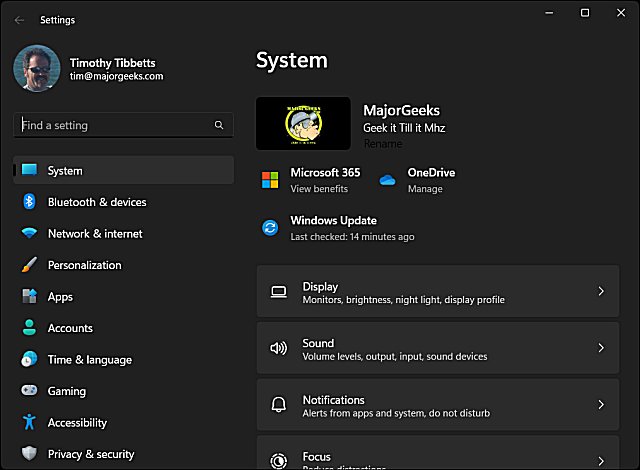Click the Bluetooth & devices icon
Viewport: 640px width, 470px height.
[x=29, y=202]
